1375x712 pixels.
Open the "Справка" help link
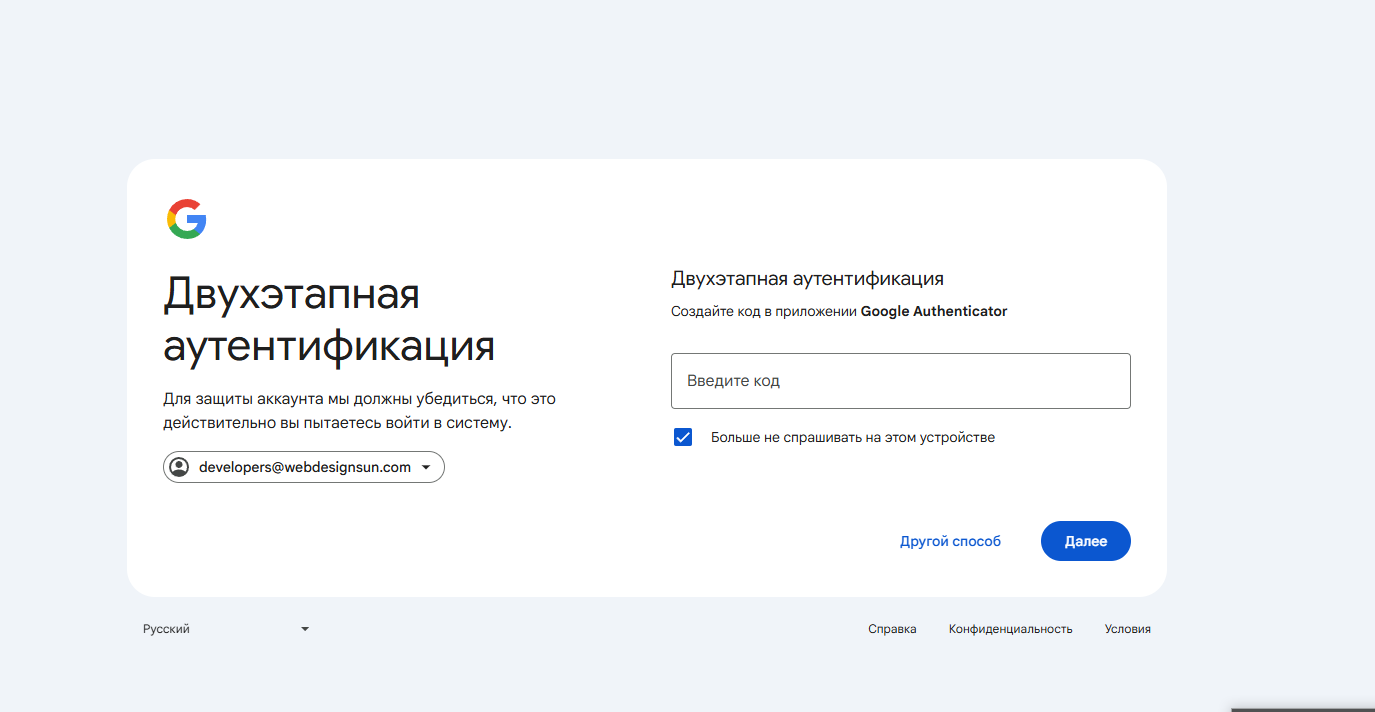point(892,629)
